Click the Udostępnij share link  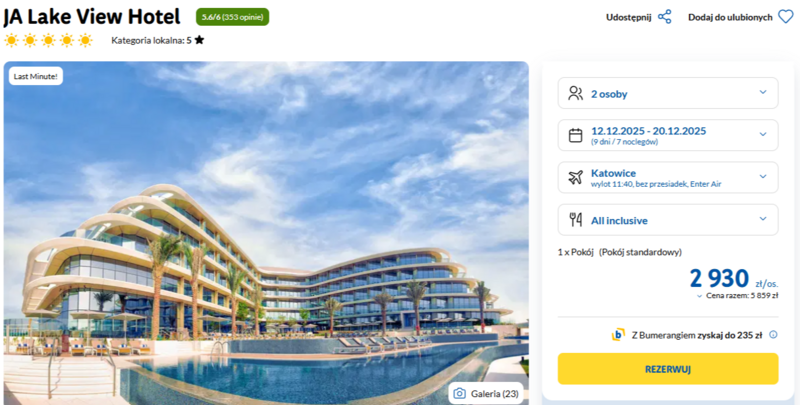(x=629, y=17)
